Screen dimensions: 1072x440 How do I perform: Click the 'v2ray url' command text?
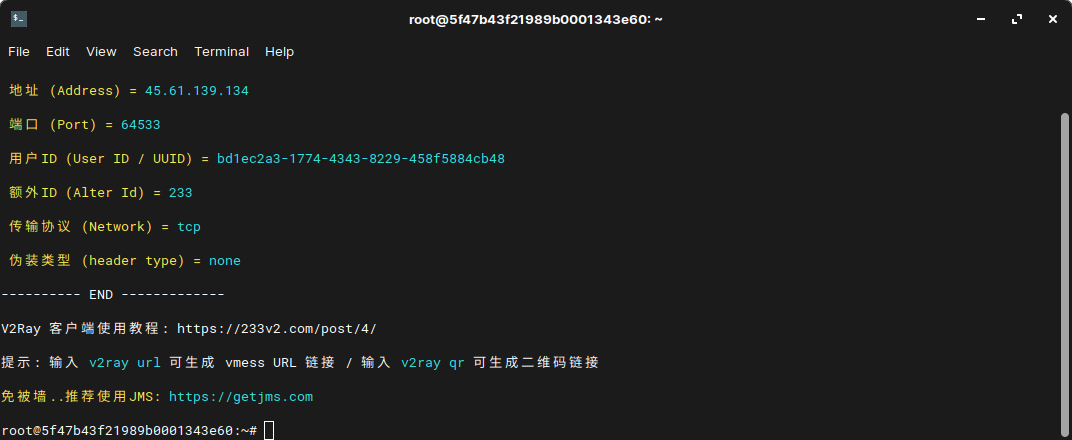tap(125, 363)
